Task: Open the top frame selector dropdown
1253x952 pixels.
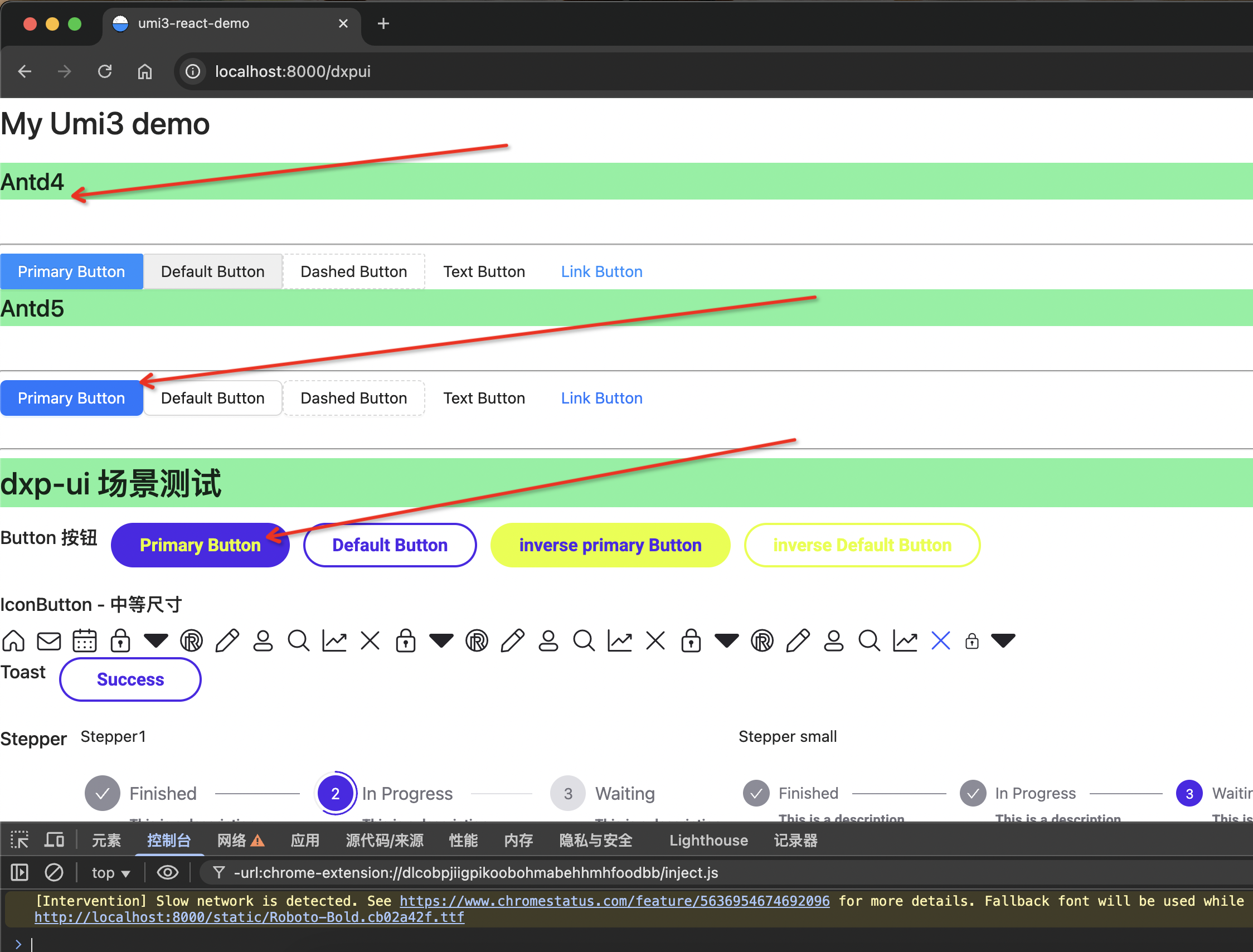Action: click(x=110, y=873)
